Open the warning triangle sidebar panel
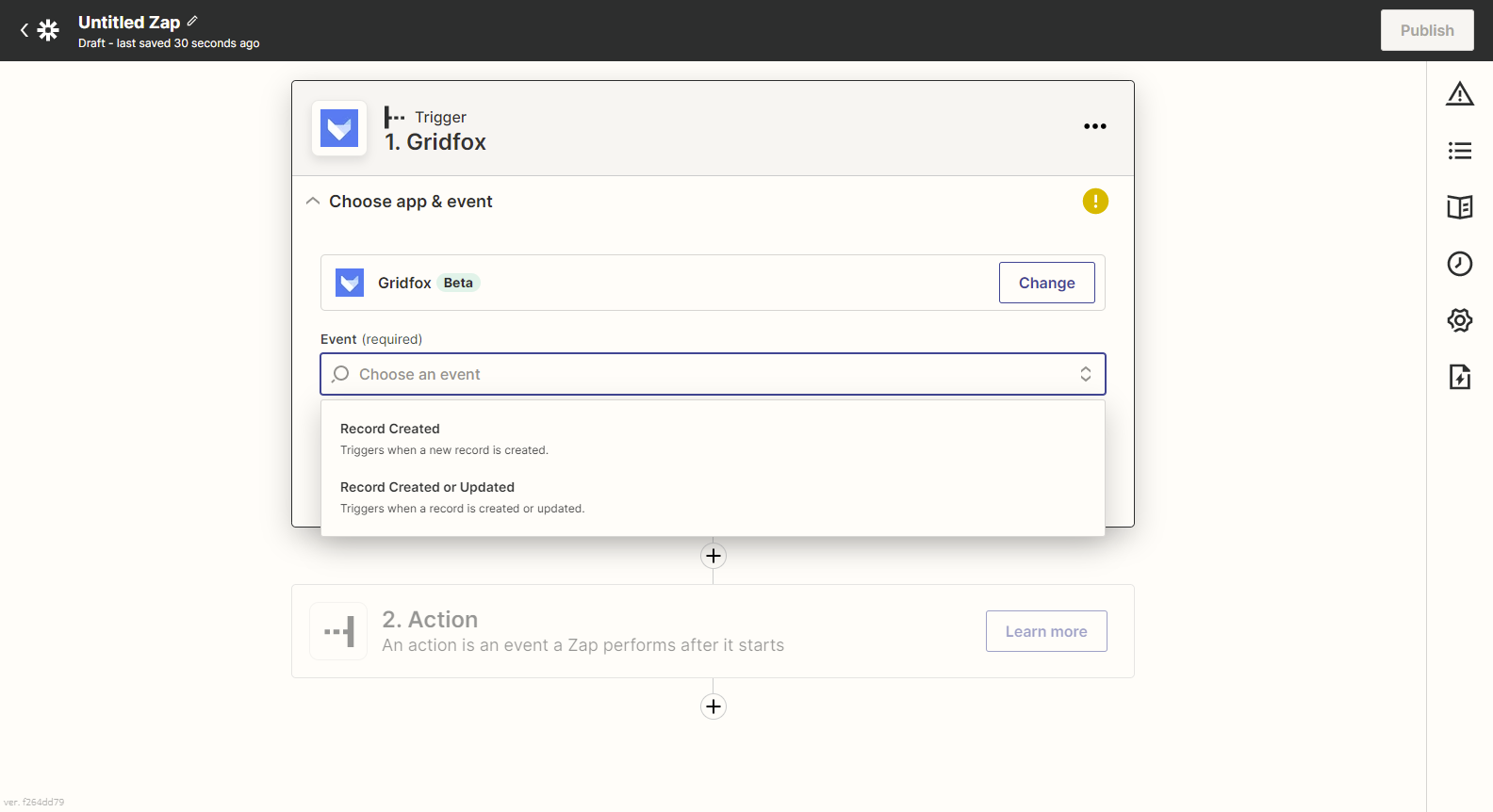This screenshot has height=812, width=1493. [1459, 94]
